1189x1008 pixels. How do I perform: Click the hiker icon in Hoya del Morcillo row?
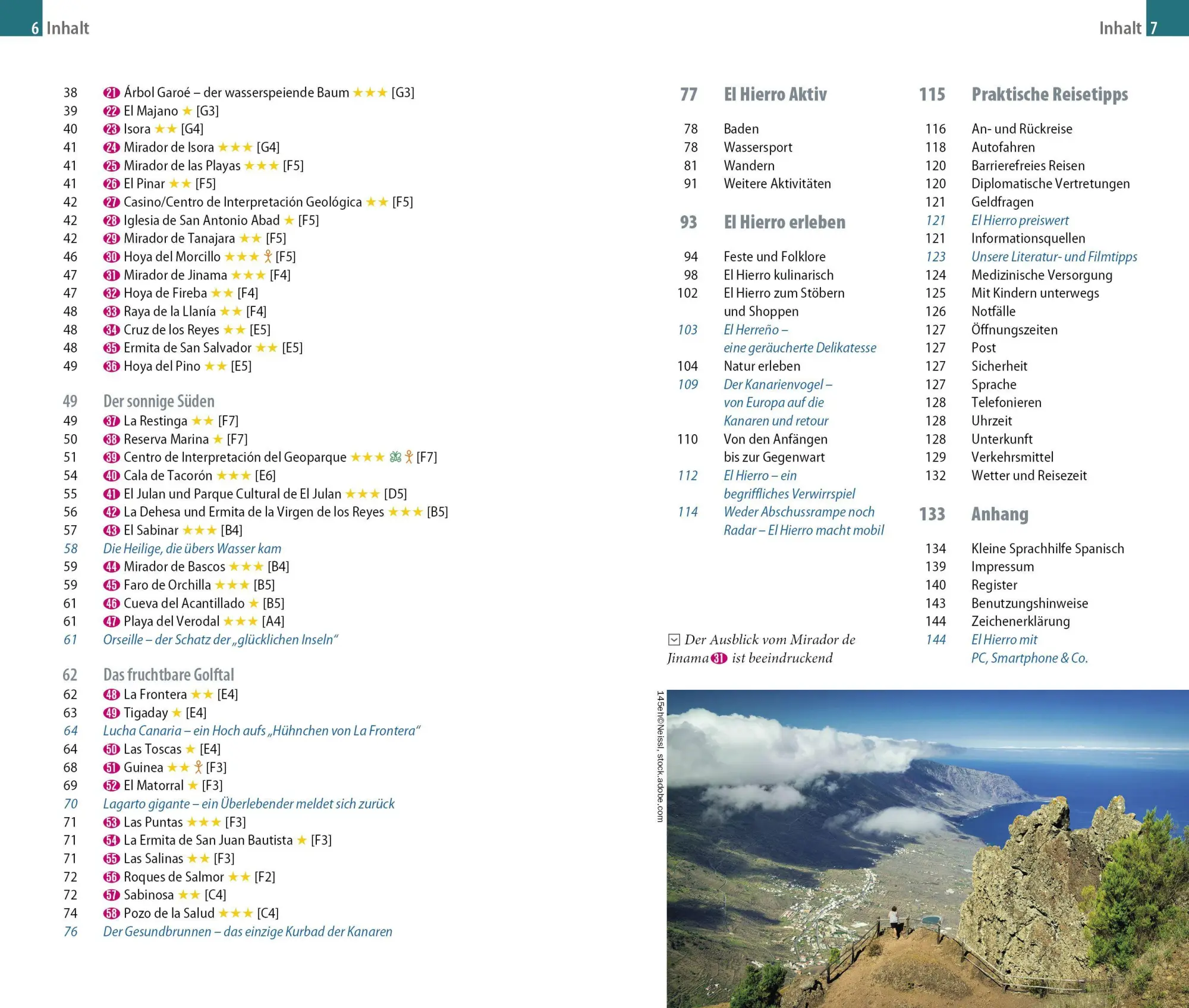[x=268, y=256]
